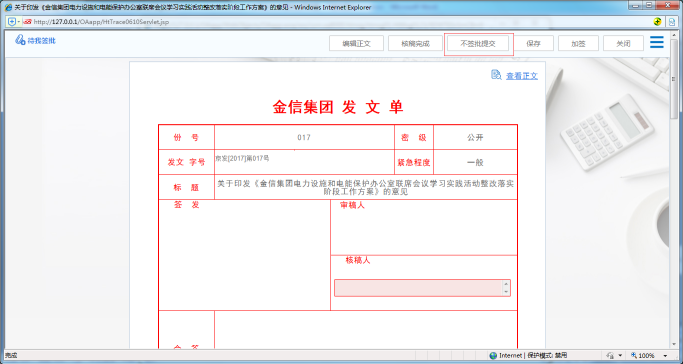Image resolution: width=683 pixels, height=364 pixels.
Task: Click the page icon at far right of address bar
Action: tap(672, 22)
